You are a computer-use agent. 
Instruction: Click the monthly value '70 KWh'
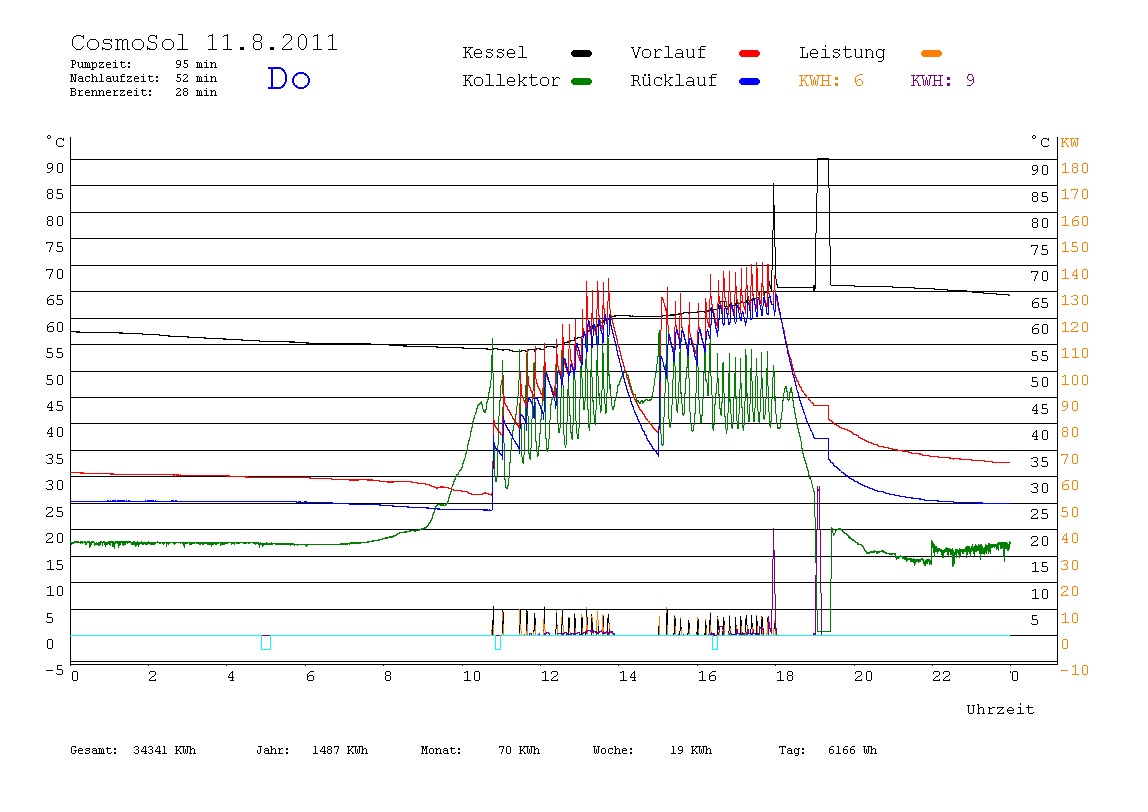click(x=519, y=750)
